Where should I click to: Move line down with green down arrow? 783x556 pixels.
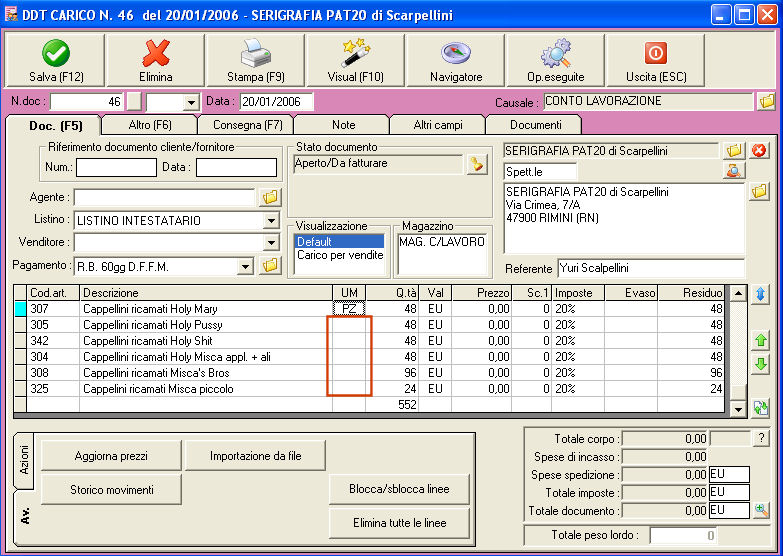761,364
